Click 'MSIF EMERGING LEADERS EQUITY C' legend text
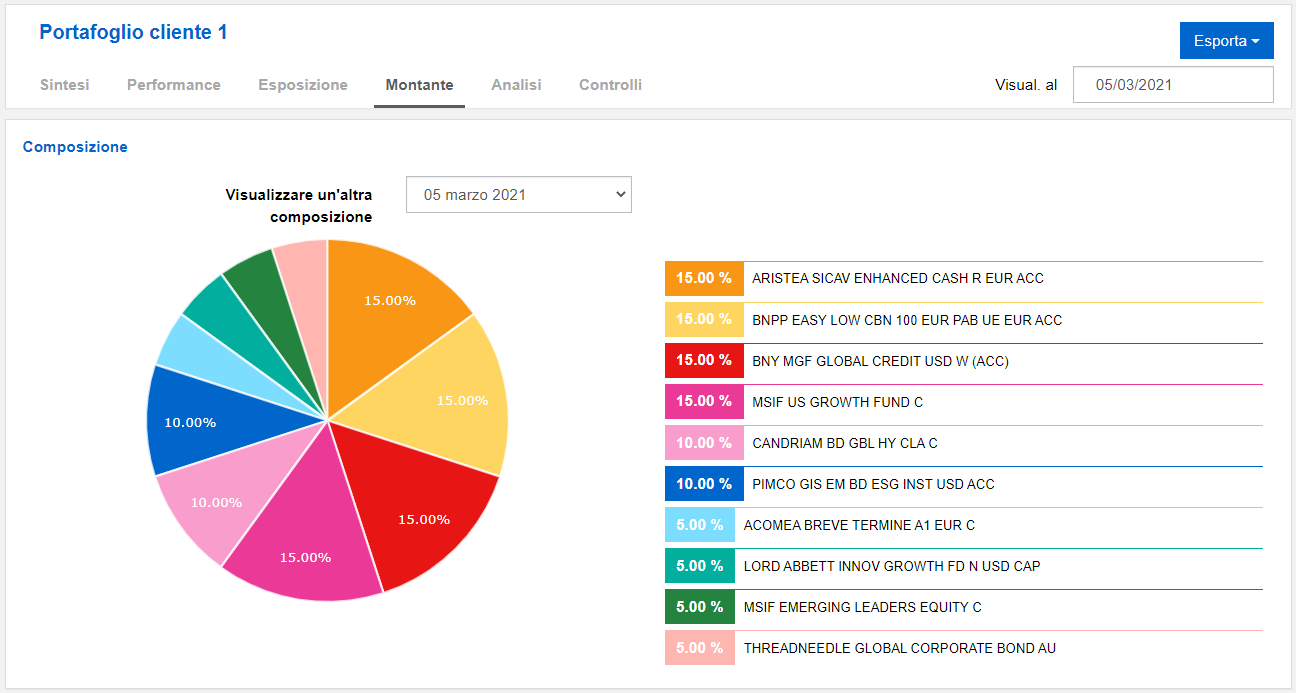This screenshot has width=1296, height=693. tap(863, 607)
